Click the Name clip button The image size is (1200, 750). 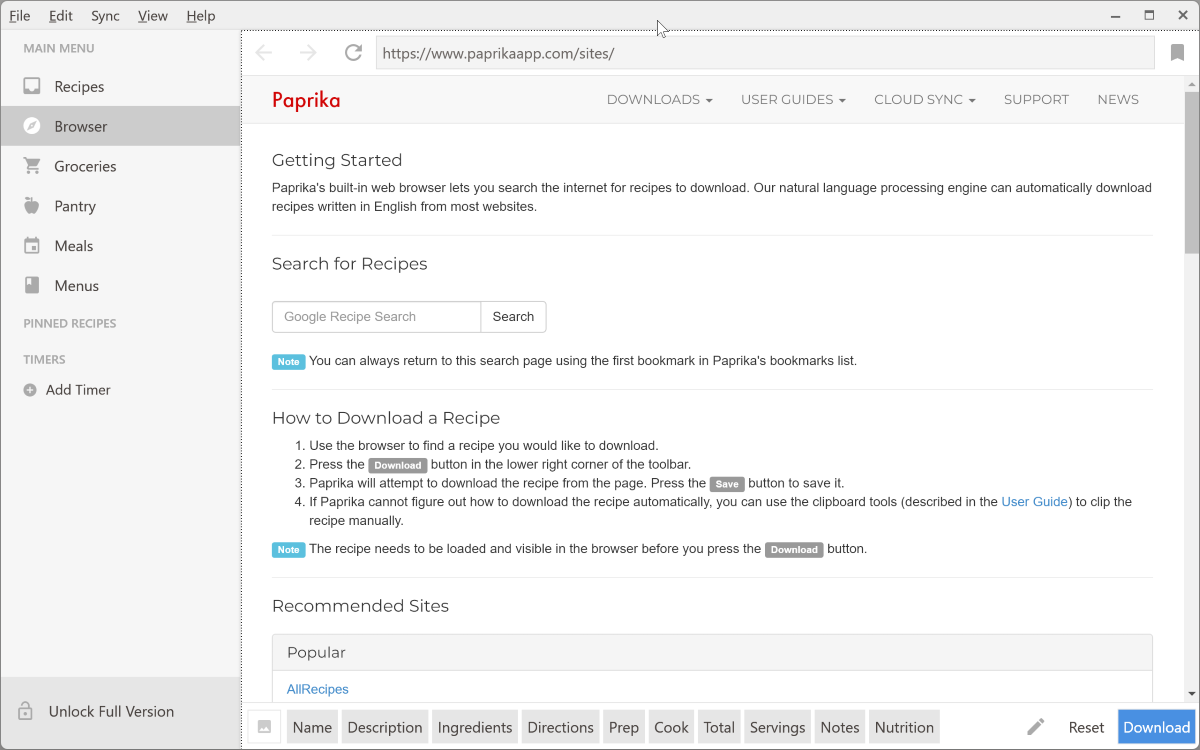coord(312,727)
